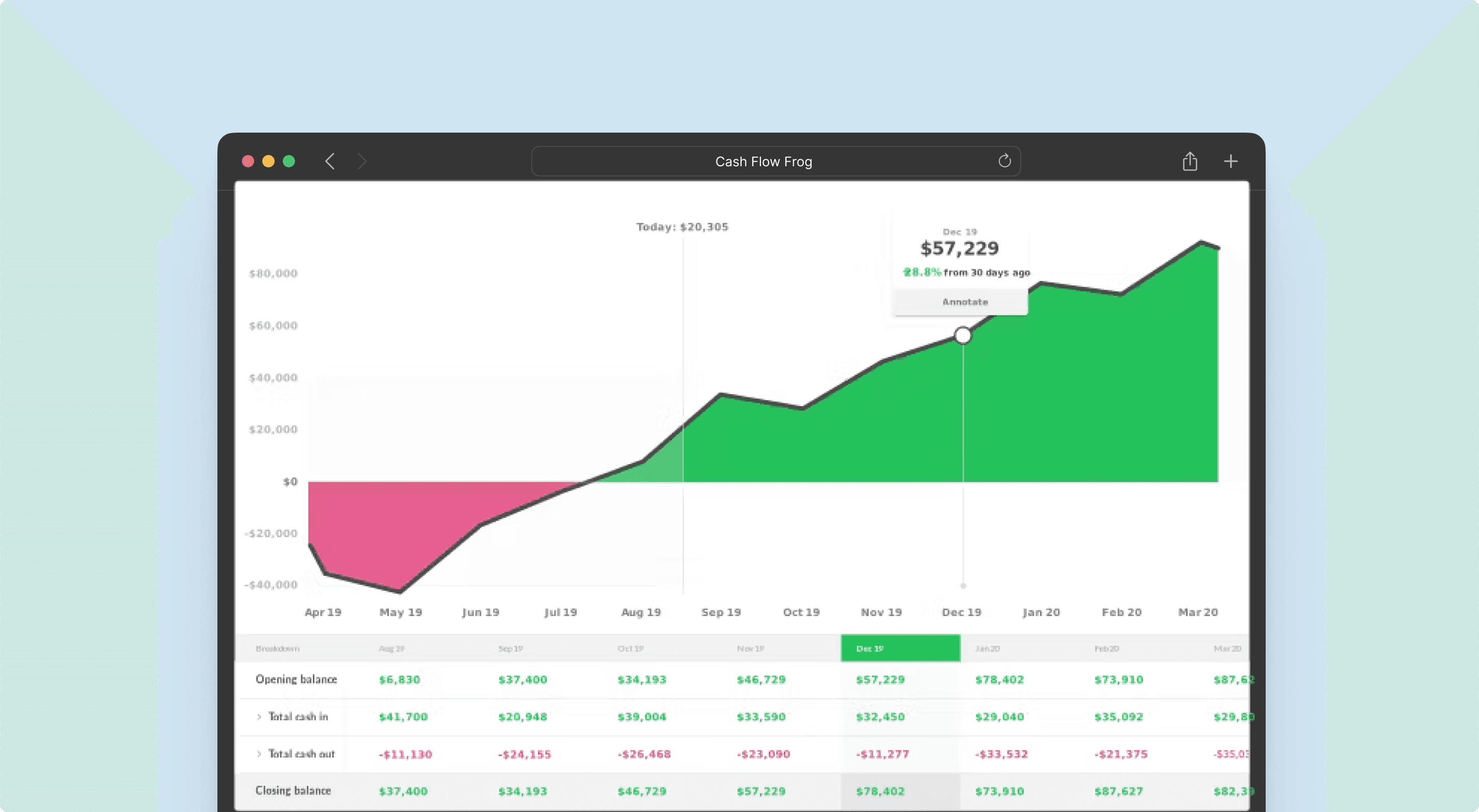Screen dimensions: 1479x812
Task: Select the Sep 19 column header
Action: (x=510, y=648)
